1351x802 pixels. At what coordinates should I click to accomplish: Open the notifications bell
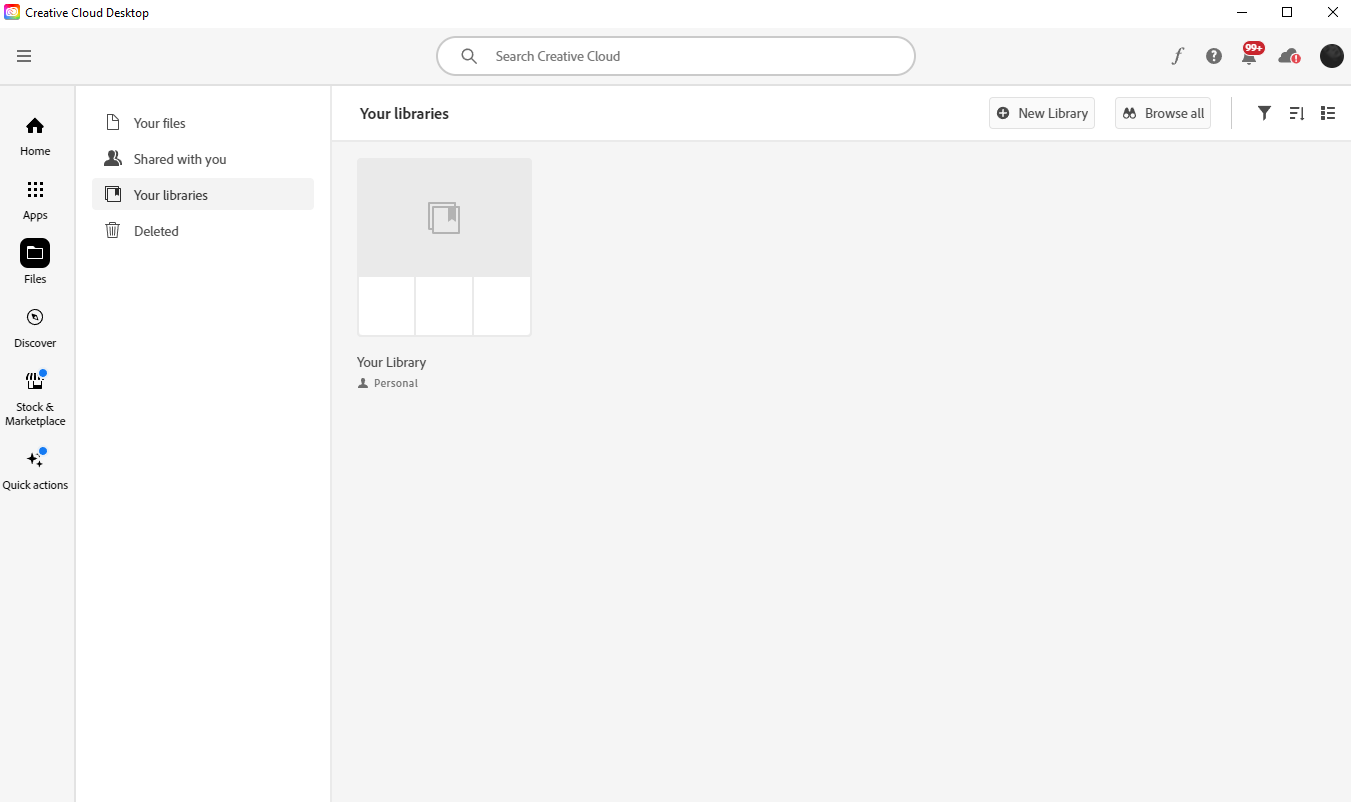click(x=1249, y=57)
